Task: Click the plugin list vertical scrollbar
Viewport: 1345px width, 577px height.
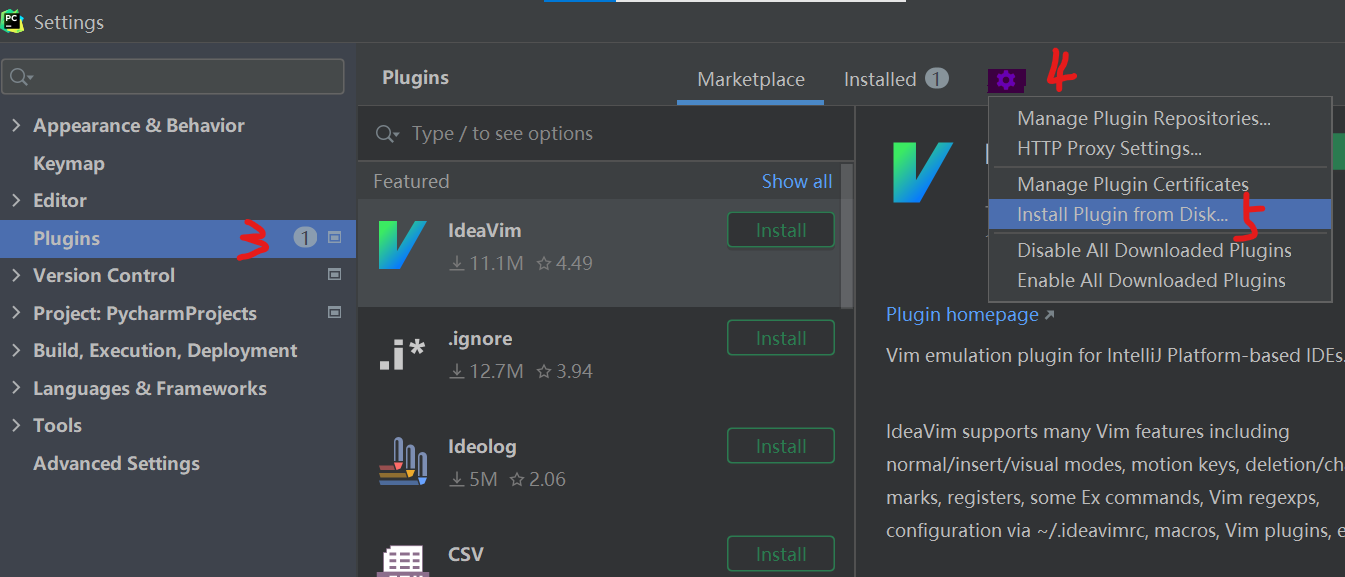Action: click(847, 236)
